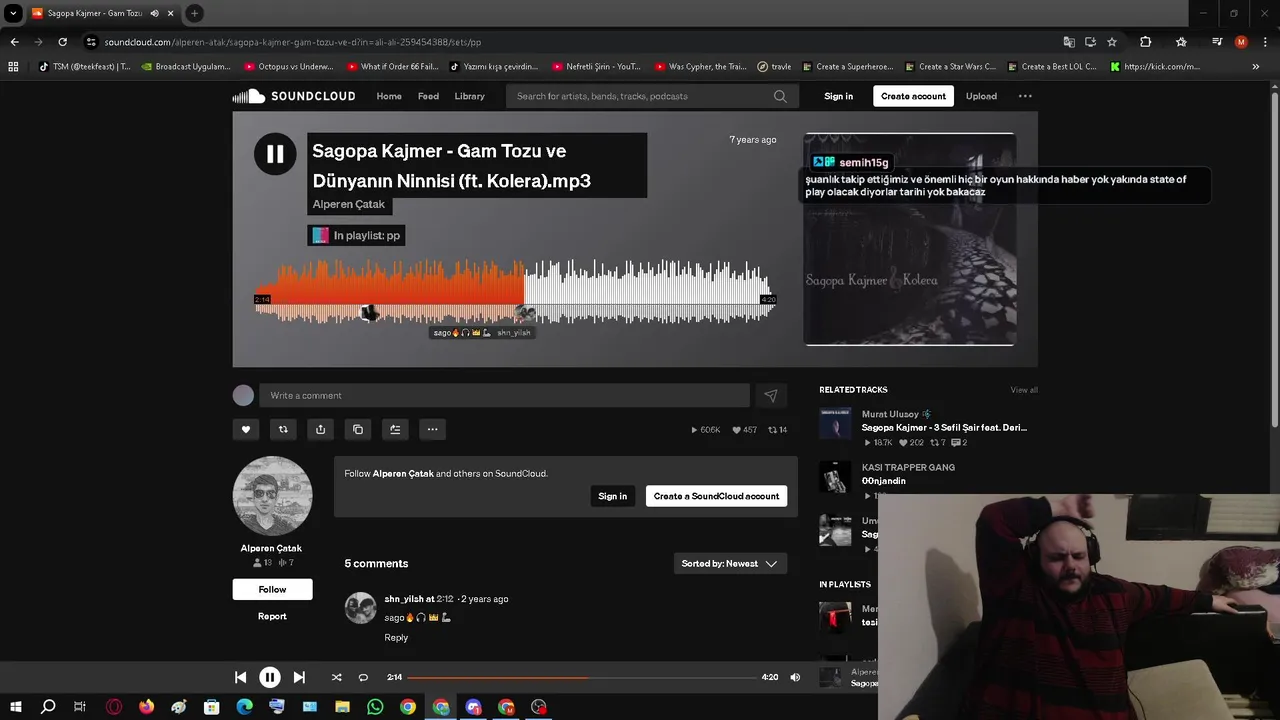1280x720 pixels.
Task: Open the Sagopa Kajmer & Kolera artwork
Action: 910,239
